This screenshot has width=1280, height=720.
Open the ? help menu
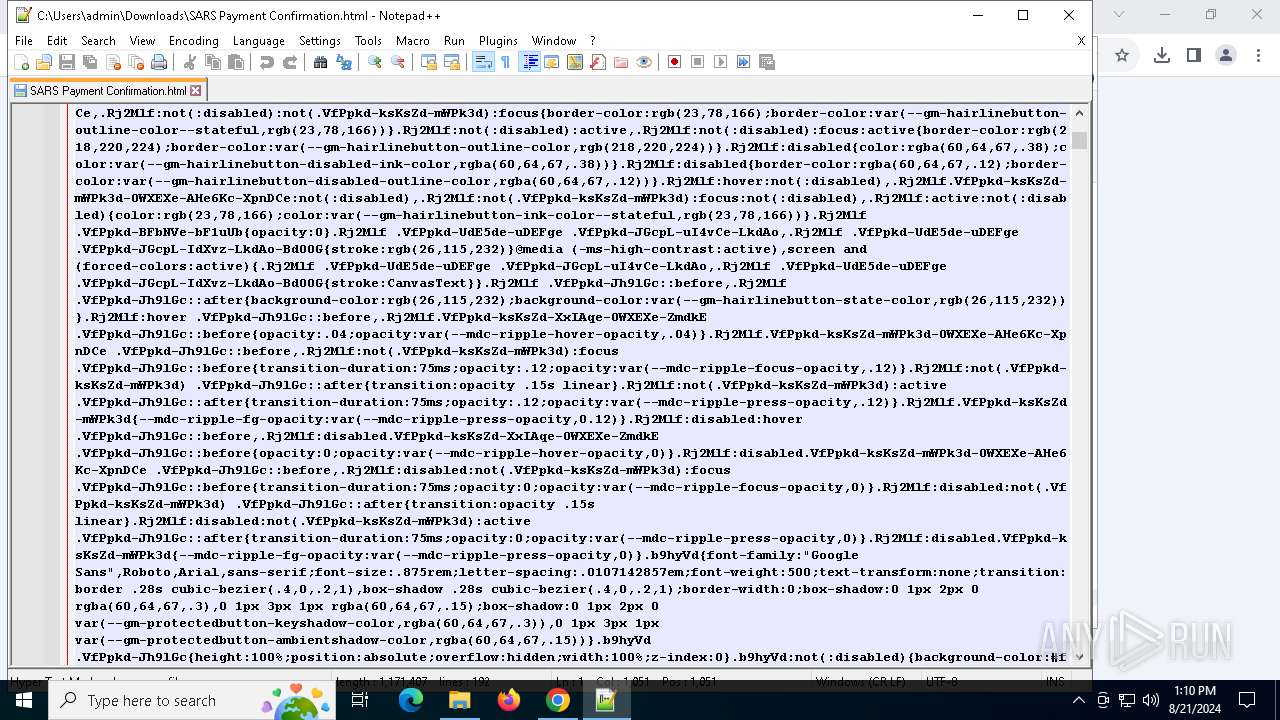point(593,41)
